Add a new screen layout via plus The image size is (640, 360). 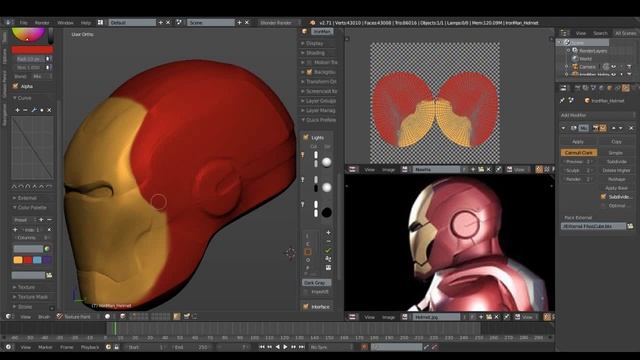pyautogui.click(x=161, y=22)
